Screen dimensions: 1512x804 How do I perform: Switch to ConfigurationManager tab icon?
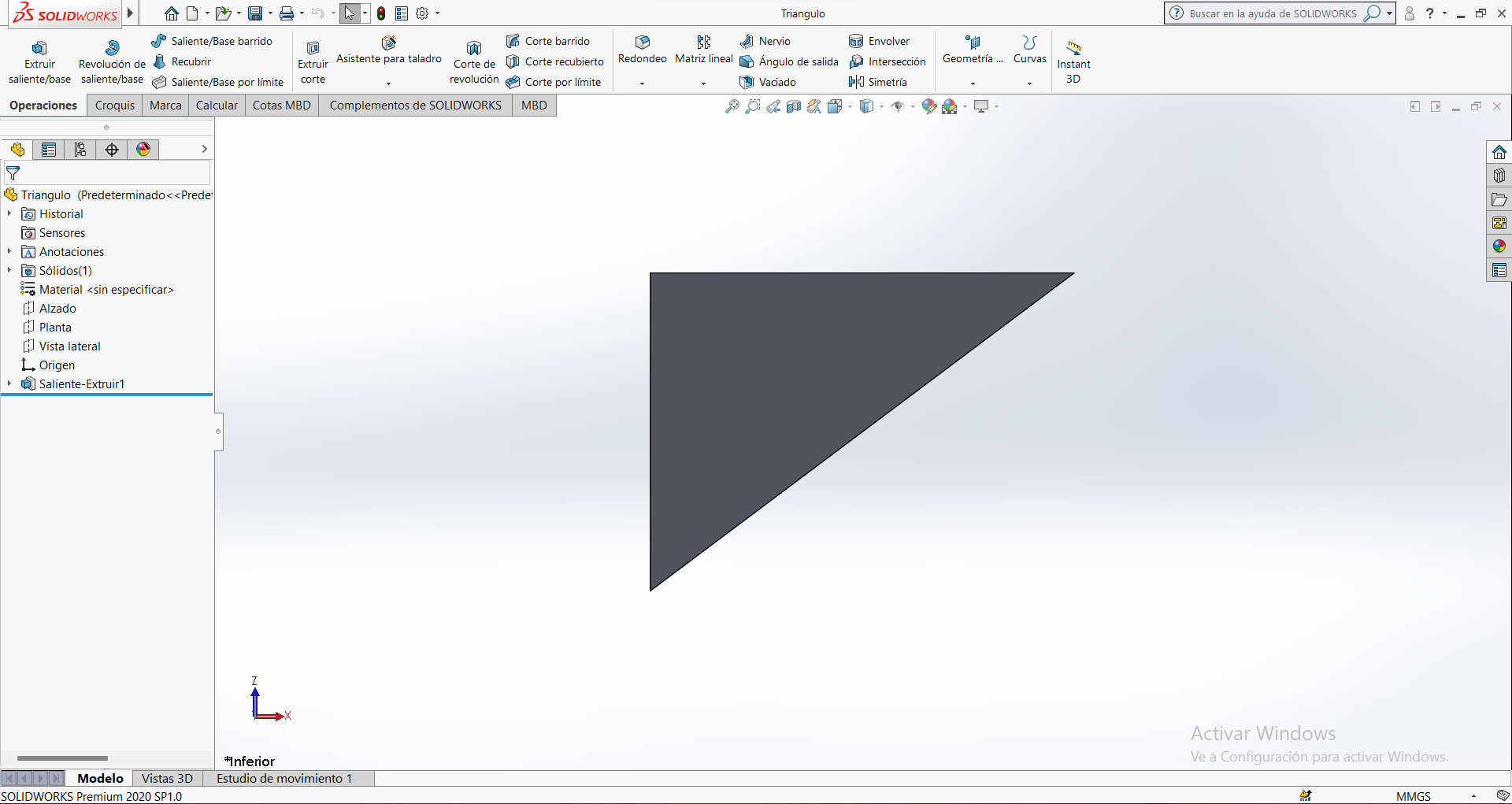tap(80, 150)
